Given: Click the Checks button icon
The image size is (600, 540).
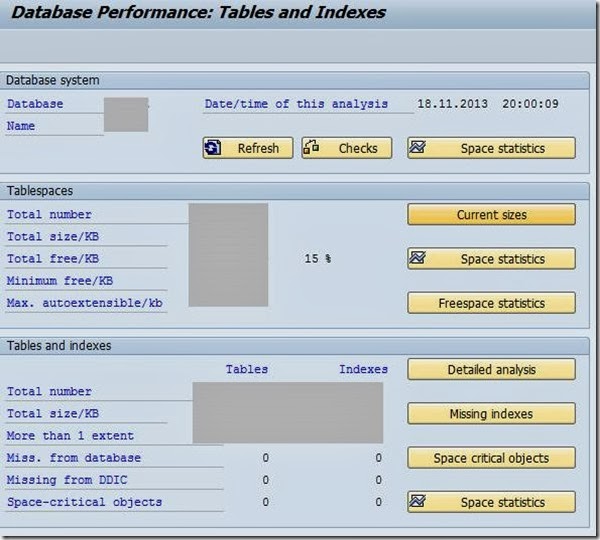Looking at the screenshot, I should click(x=312, y=148).
